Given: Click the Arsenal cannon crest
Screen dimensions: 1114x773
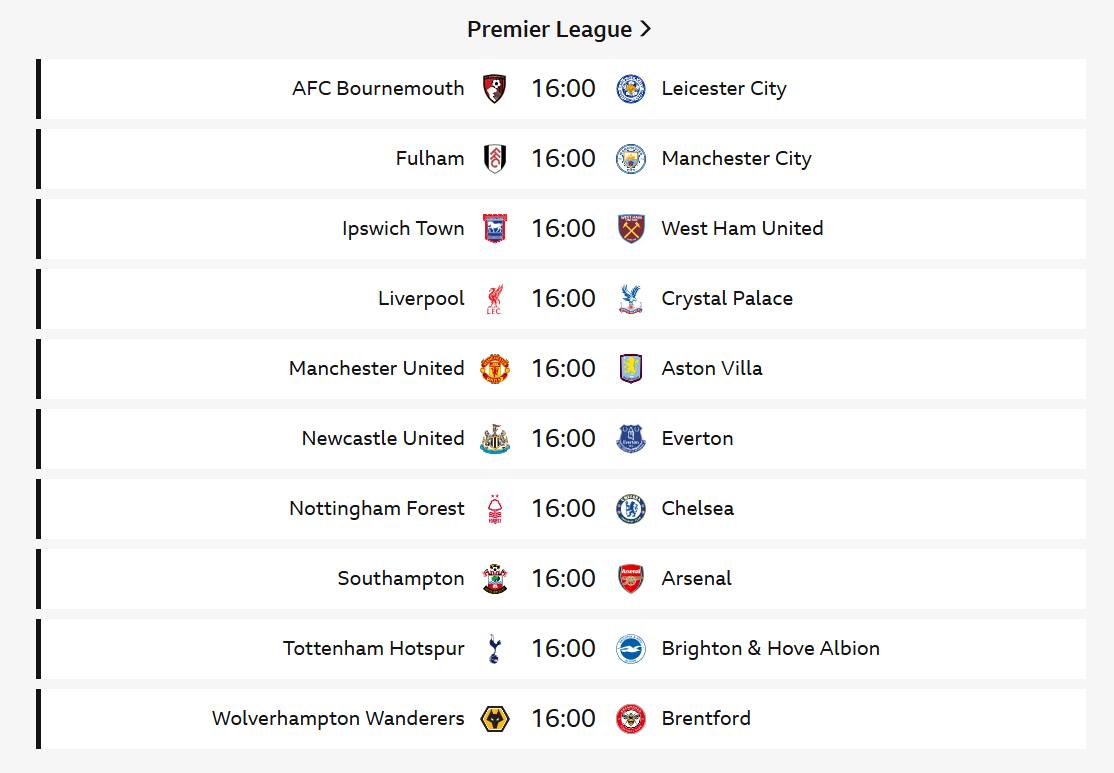Looking at the screenshot, I should coord(631,578).
